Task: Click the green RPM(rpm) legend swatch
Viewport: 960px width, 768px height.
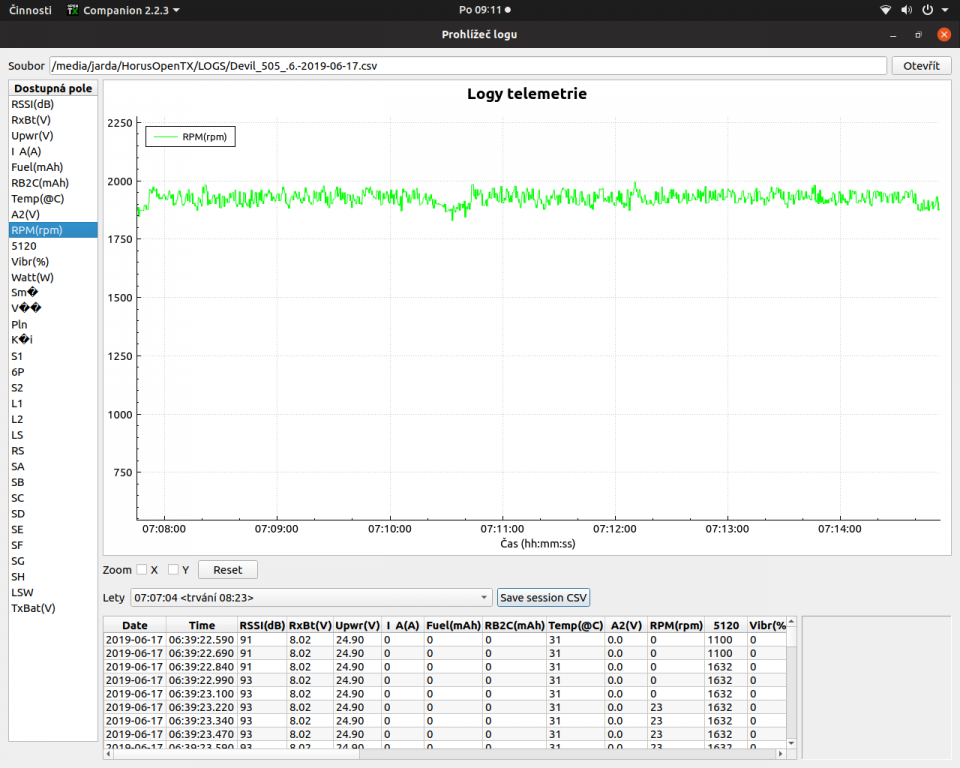Action: tap(165, 138)
